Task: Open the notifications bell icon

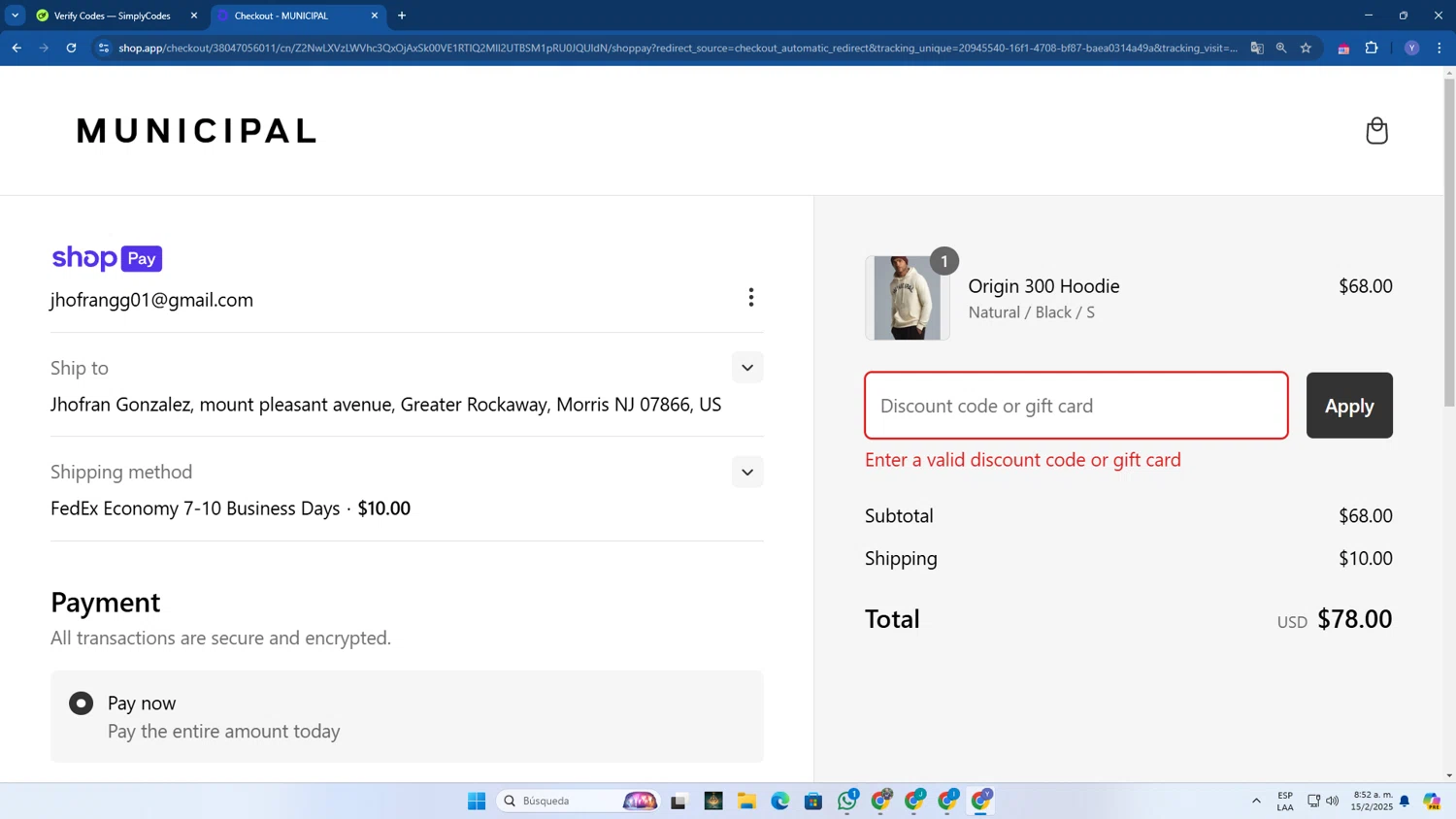Action: tap(1405, 801)
